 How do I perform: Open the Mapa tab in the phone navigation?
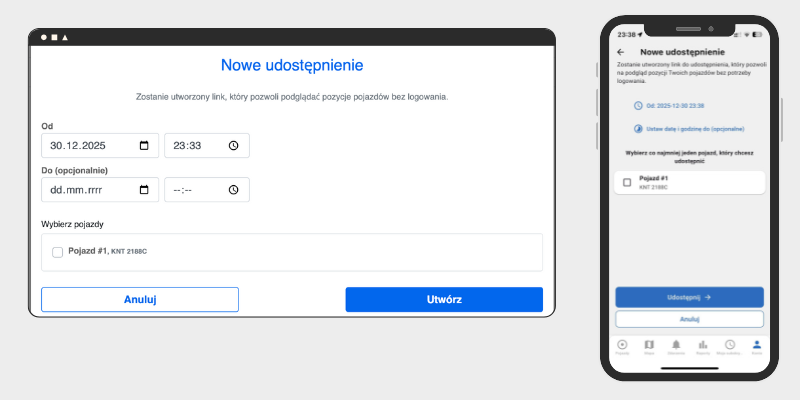coord(649,345)
